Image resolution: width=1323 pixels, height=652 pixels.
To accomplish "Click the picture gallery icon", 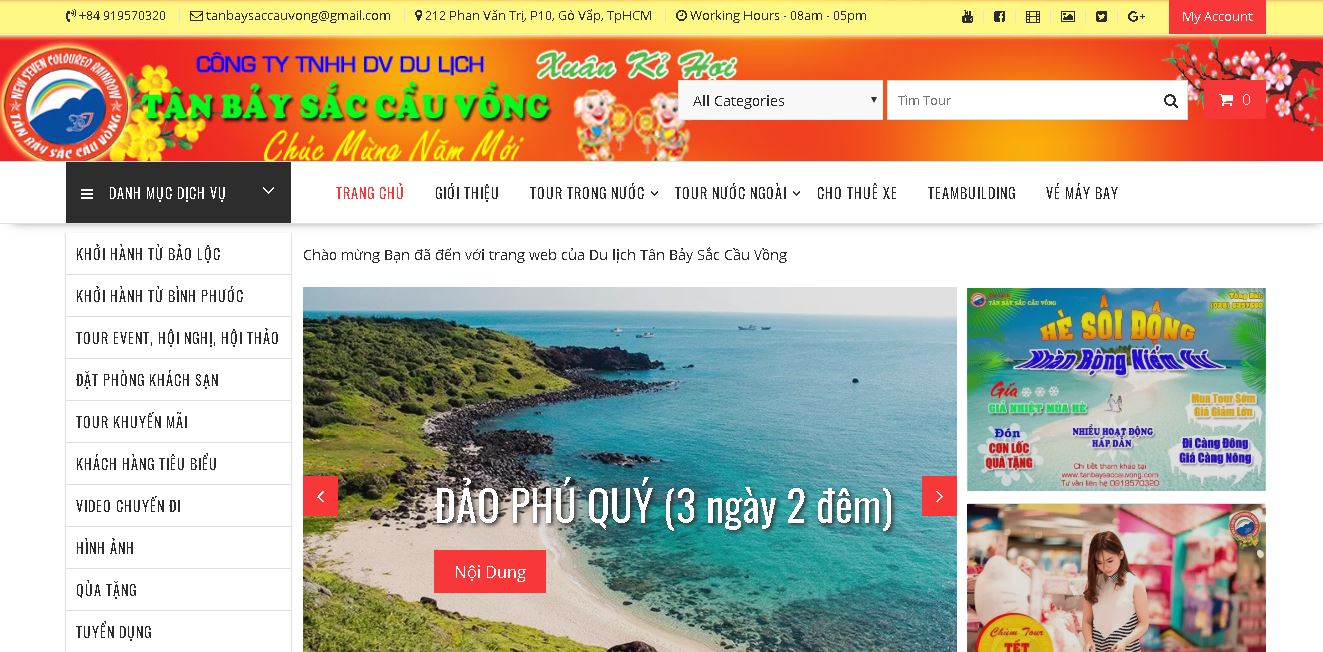I will (x=1068, y=16).
